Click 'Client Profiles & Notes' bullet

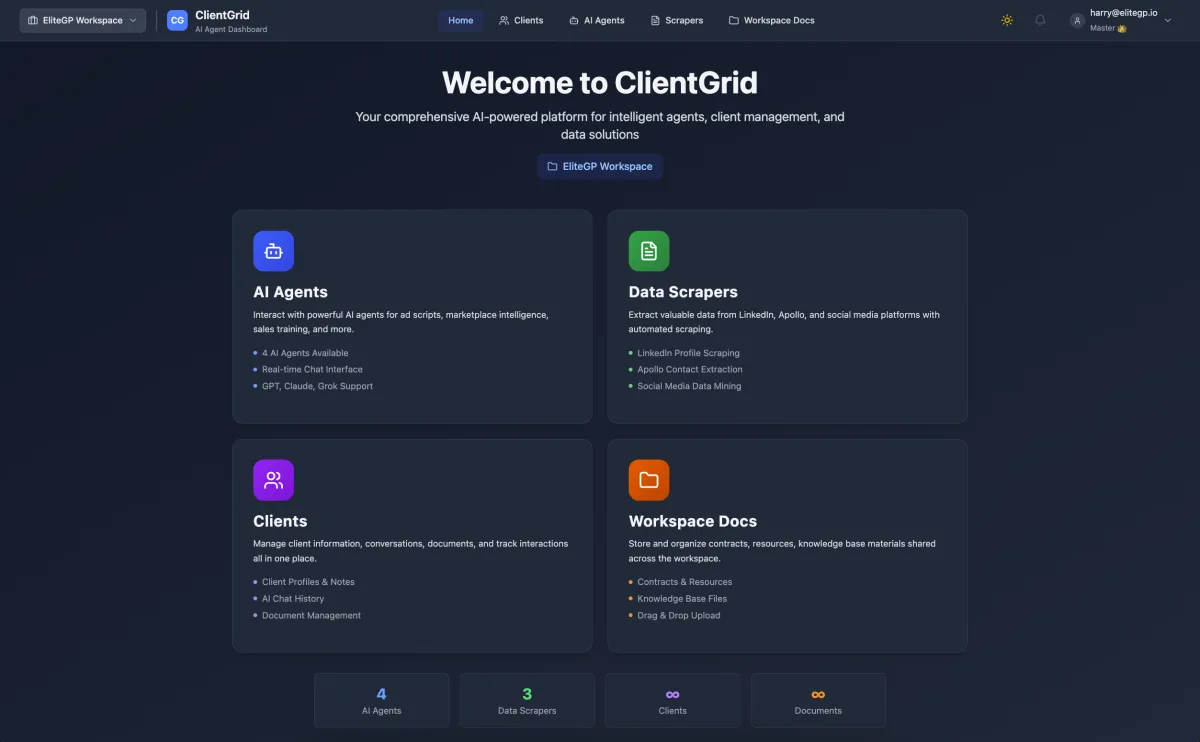(308, 582)
